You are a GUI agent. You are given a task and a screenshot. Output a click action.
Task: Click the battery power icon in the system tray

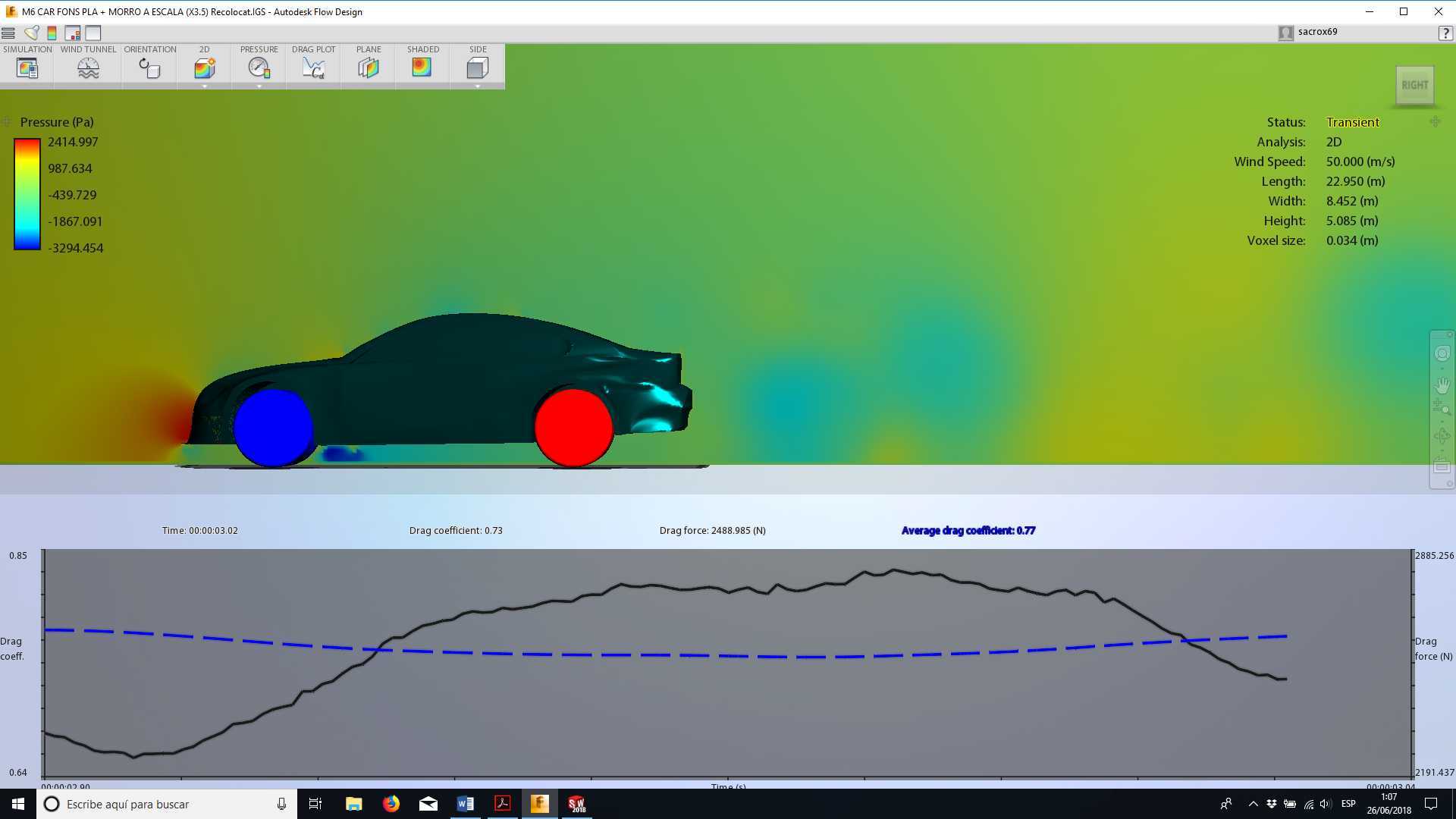pyautogui.click(x=1290, y=804)
